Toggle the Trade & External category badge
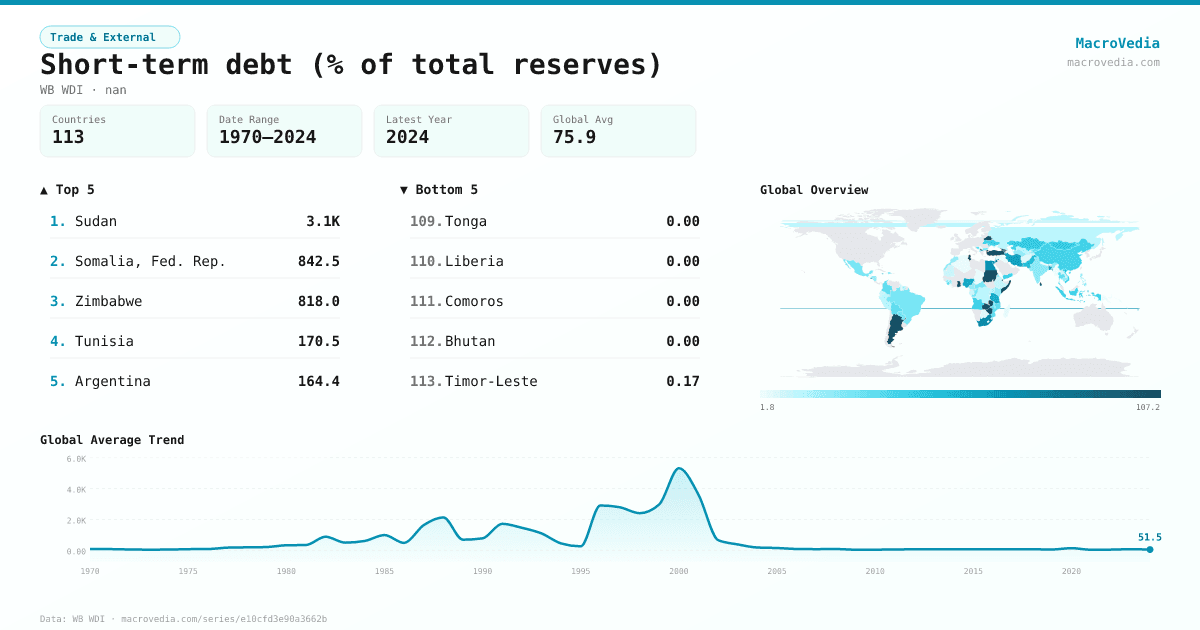1200x630 pixels. pos(110,36)
